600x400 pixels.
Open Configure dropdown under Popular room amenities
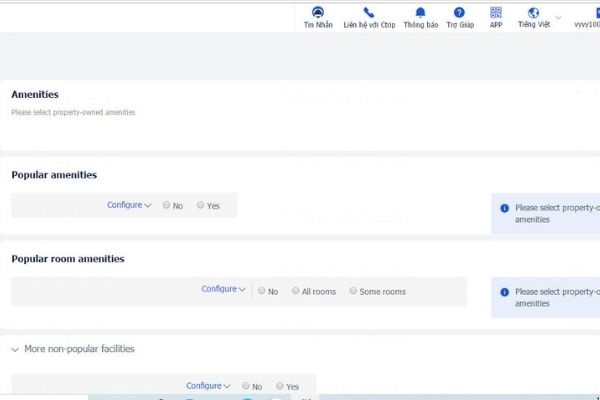(223, 290)
